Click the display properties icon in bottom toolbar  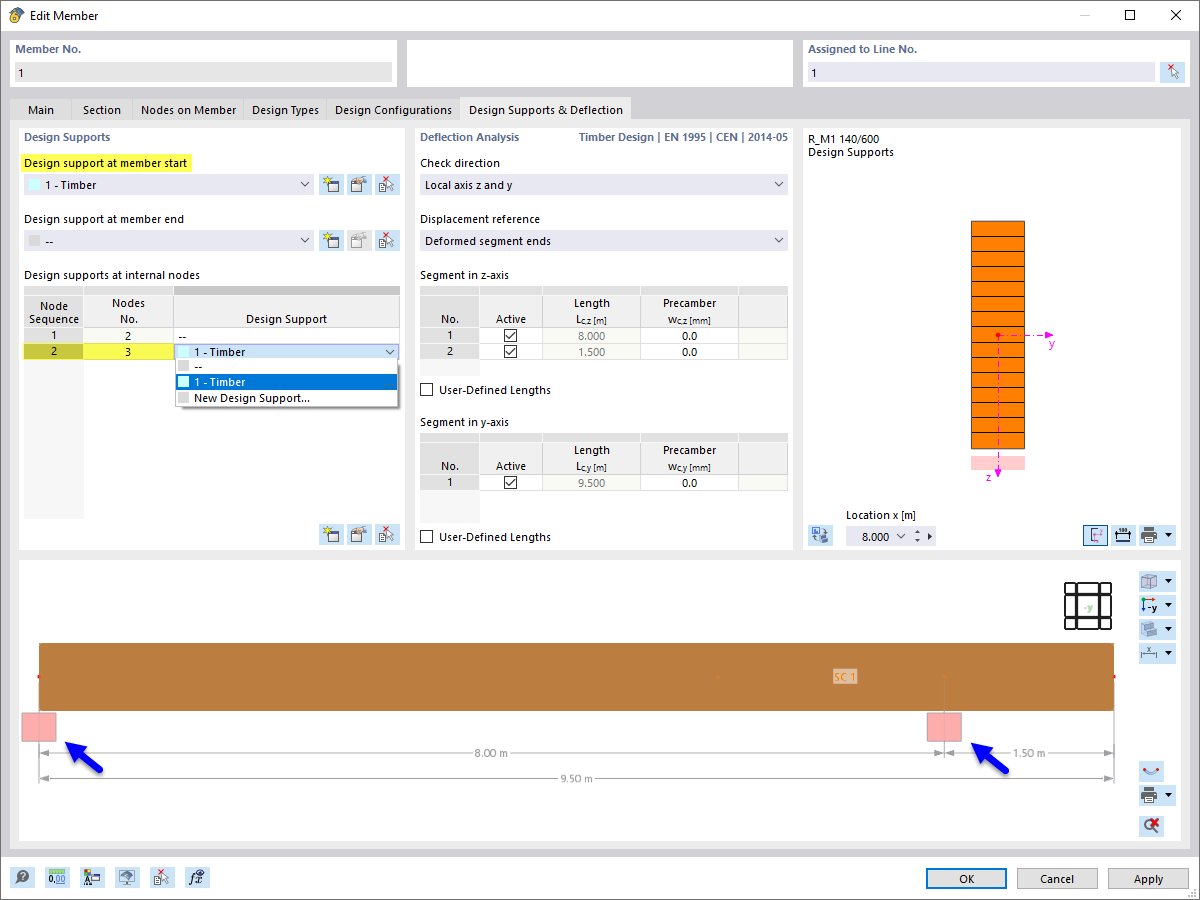point(92,877)
